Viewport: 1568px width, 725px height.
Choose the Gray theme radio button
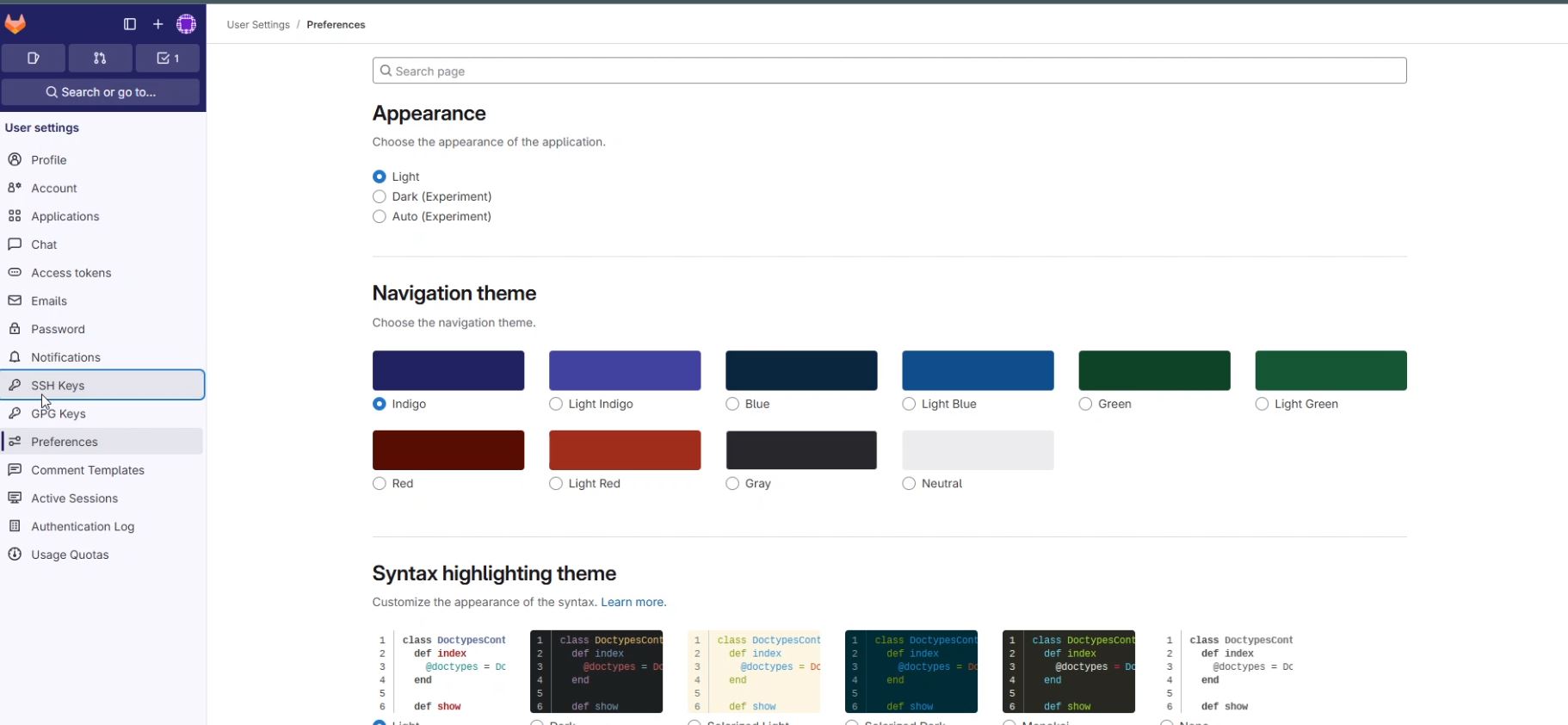pyautogui.click(x=732, y=483)
